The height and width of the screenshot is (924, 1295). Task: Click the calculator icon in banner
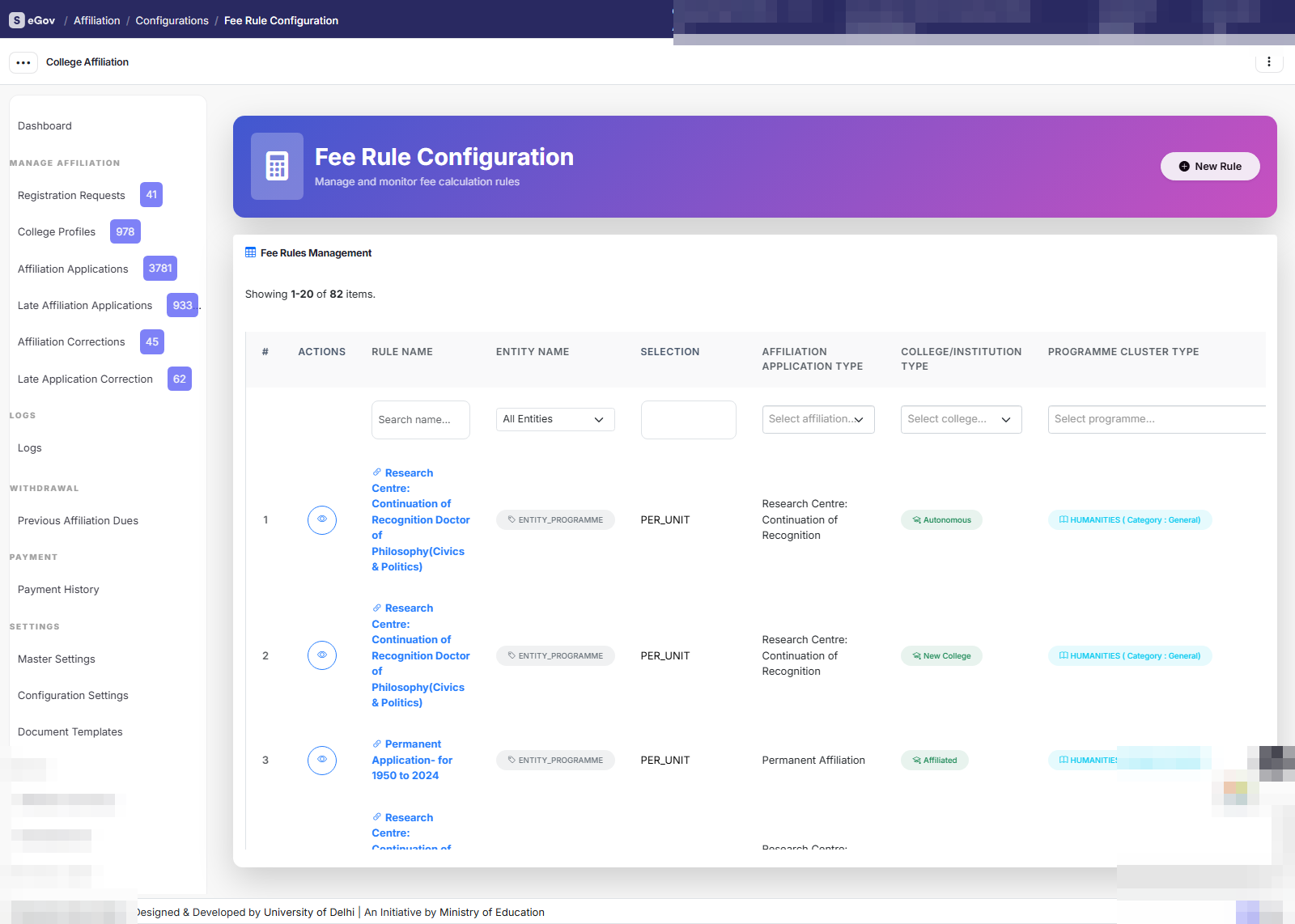pyautogui.click(x=277, y=166)
